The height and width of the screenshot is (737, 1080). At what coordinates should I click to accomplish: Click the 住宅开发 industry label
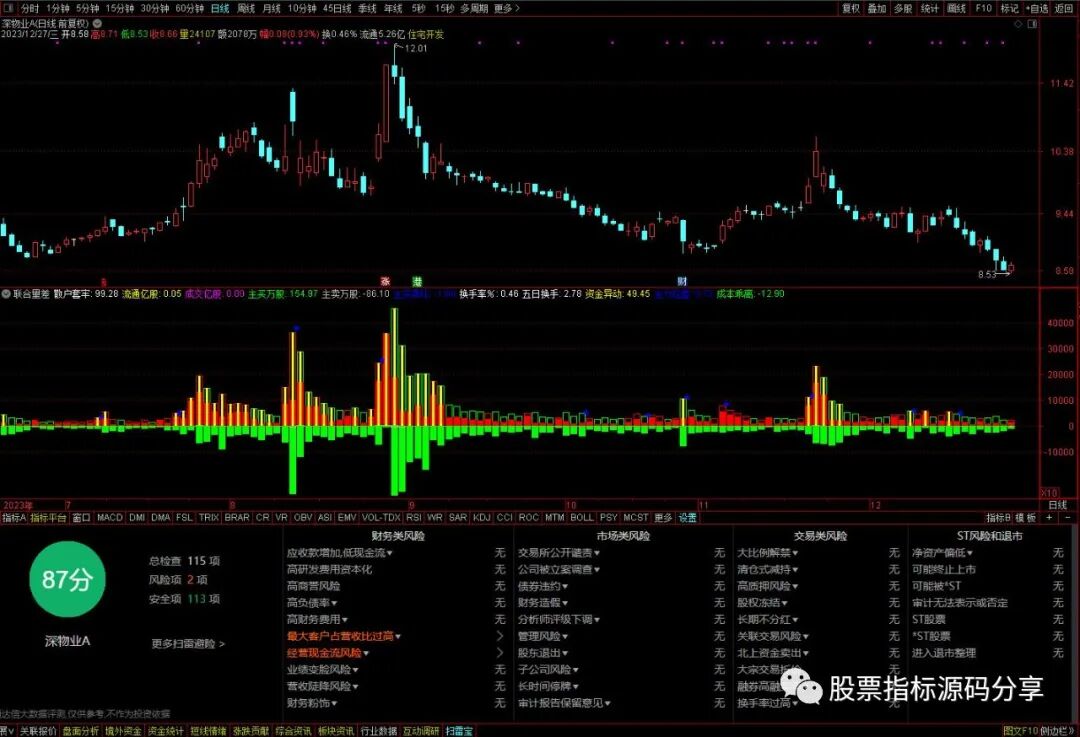click(426, 34)
